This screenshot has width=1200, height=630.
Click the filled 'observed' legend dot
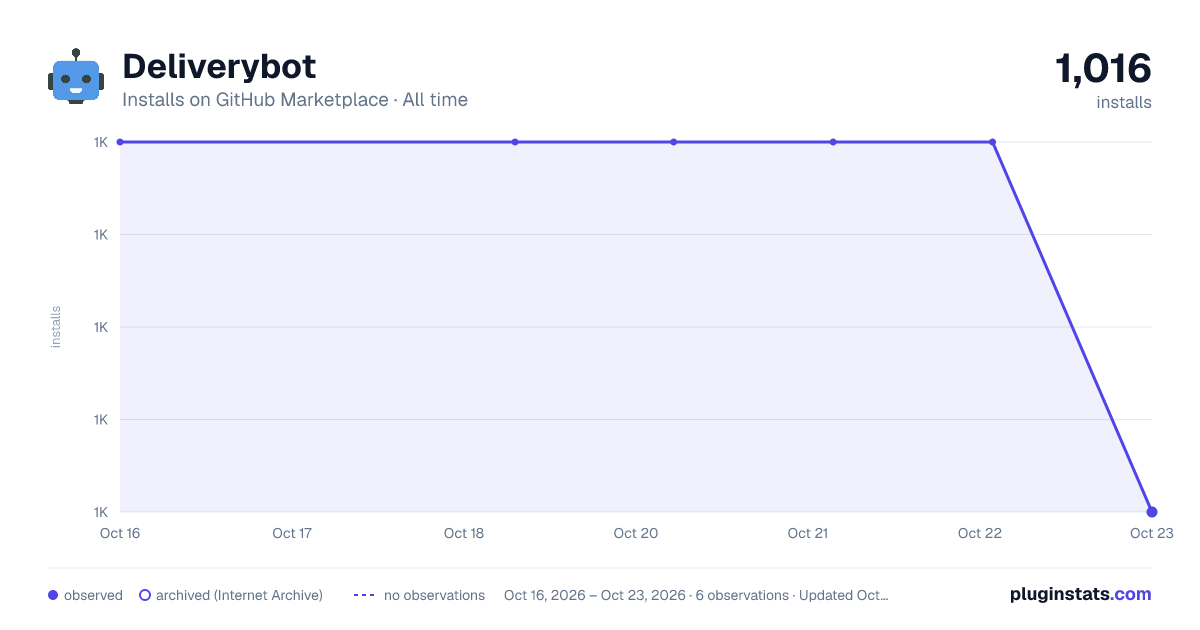(x=53, y=595)
